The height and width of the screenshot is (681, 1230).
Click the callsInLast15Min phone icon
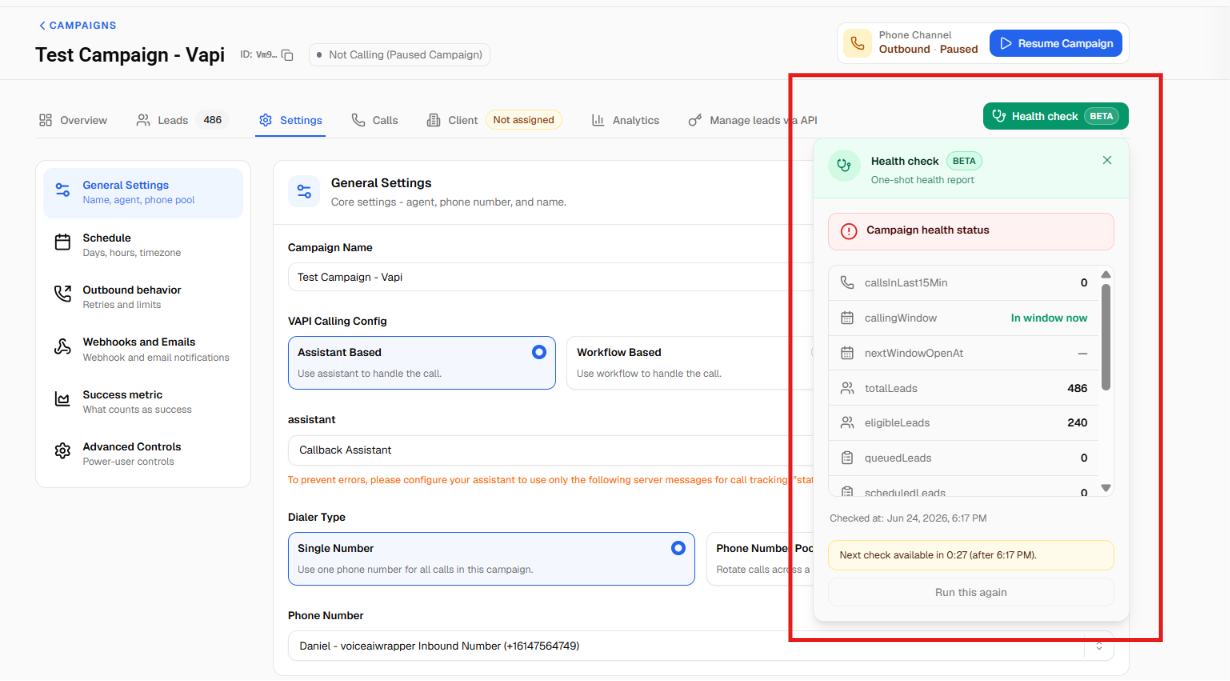point(847,283)
